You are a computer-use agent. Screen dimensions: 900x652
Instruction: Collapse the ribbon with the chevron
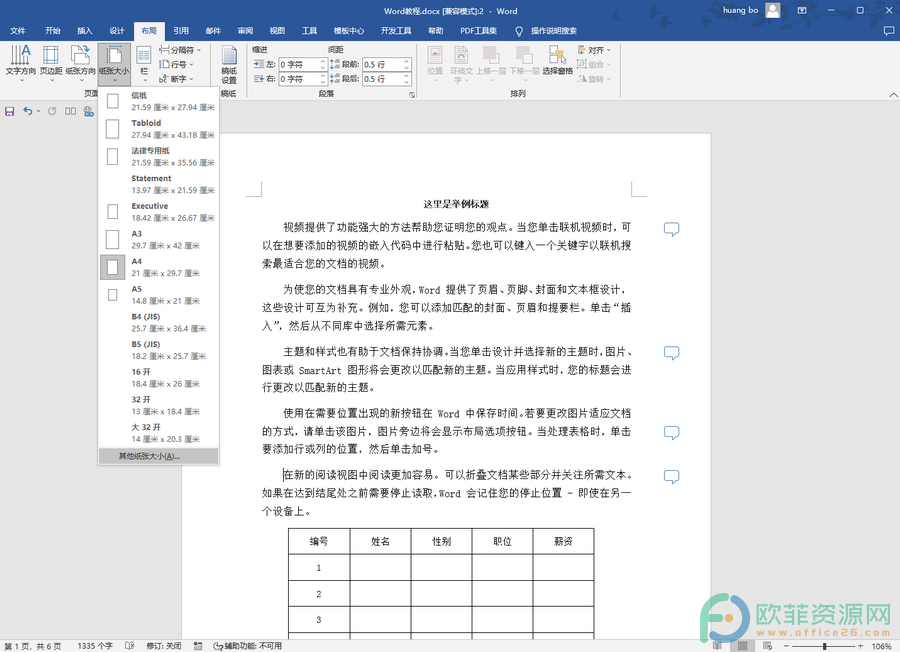[893, 95]
